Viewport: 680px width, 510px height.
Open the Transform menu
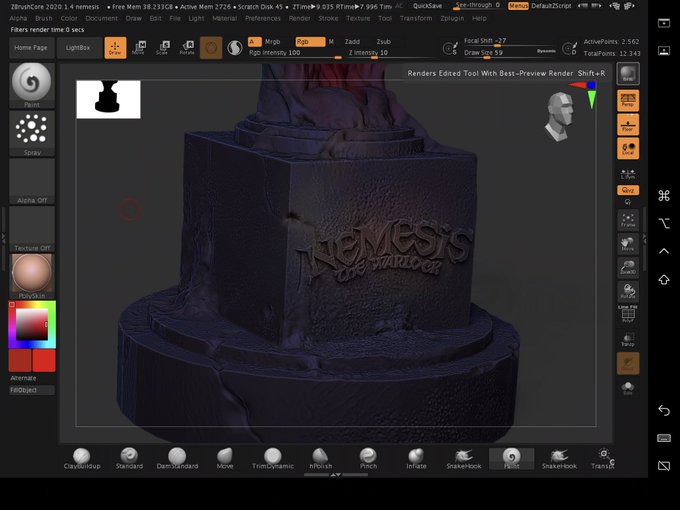coord(415,18)
